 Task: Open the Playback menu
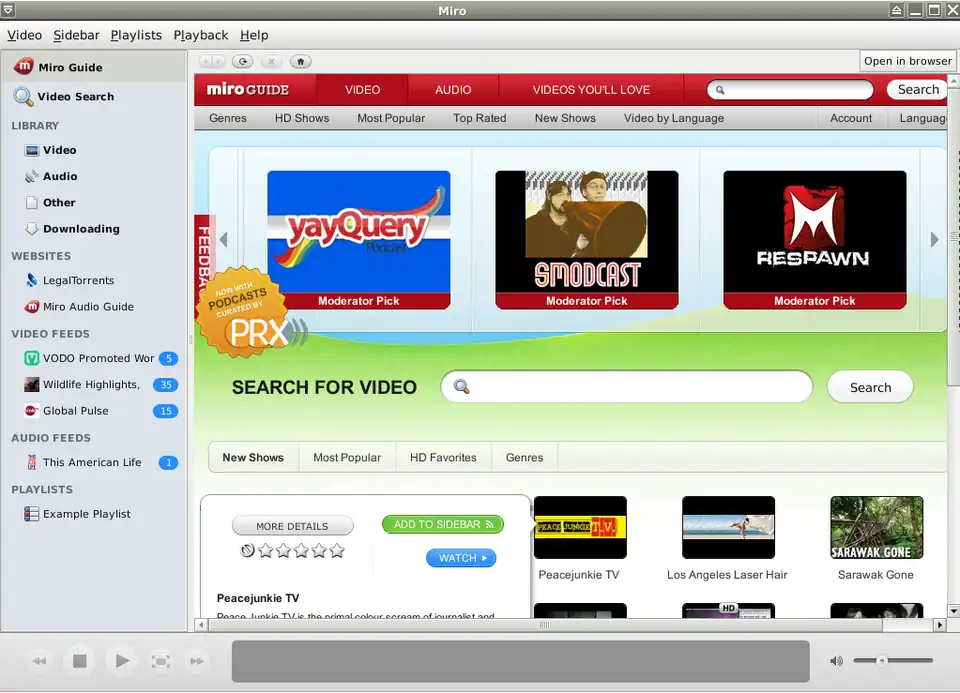(x=200, y=35)
